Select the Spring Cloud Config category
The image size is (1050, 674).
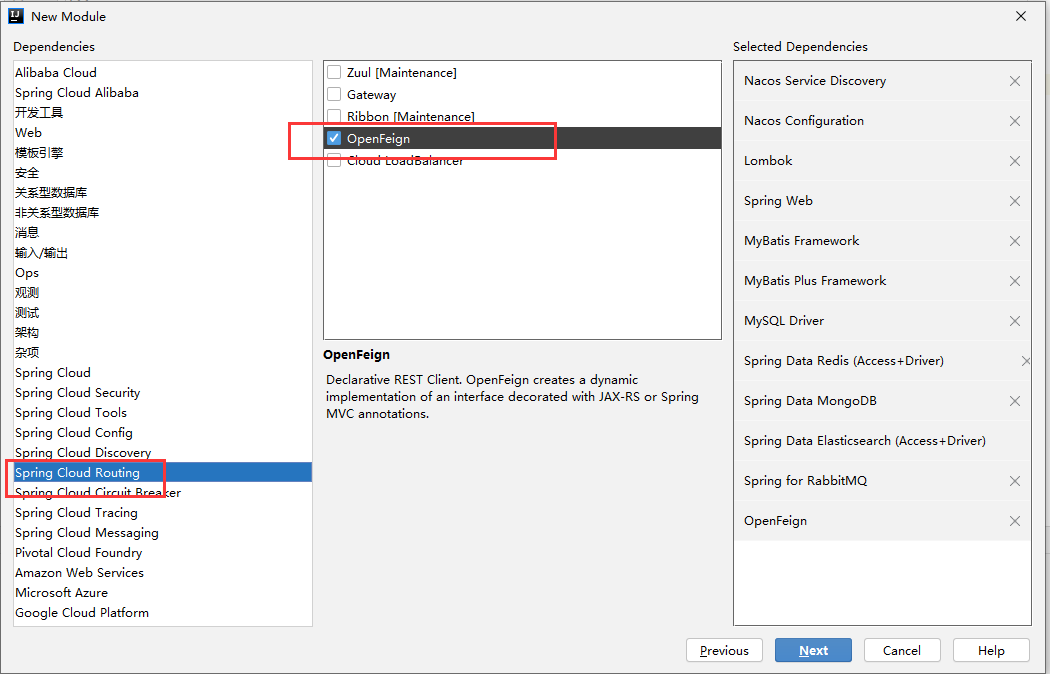pyautogui.click(x=163, y=433)
